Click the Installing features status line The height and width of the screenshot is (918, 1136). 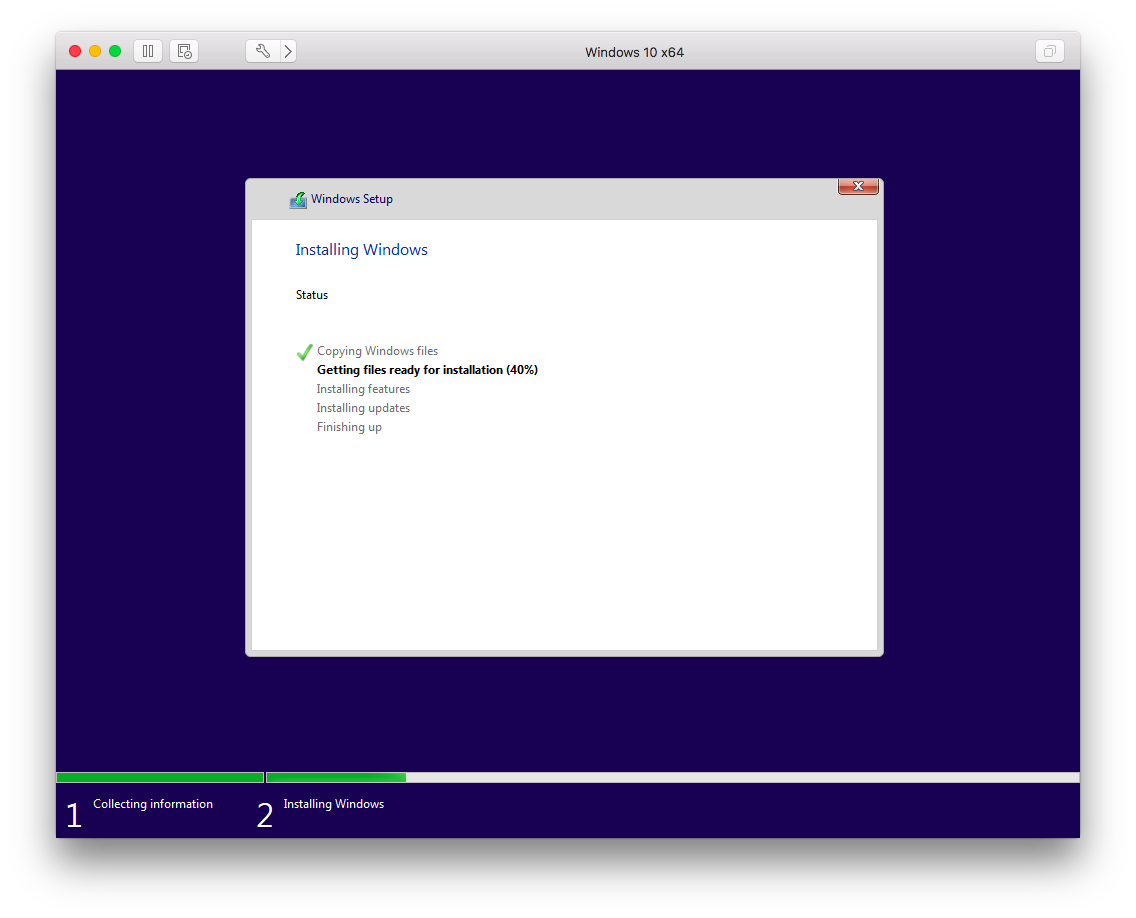[x=363, y=389]
